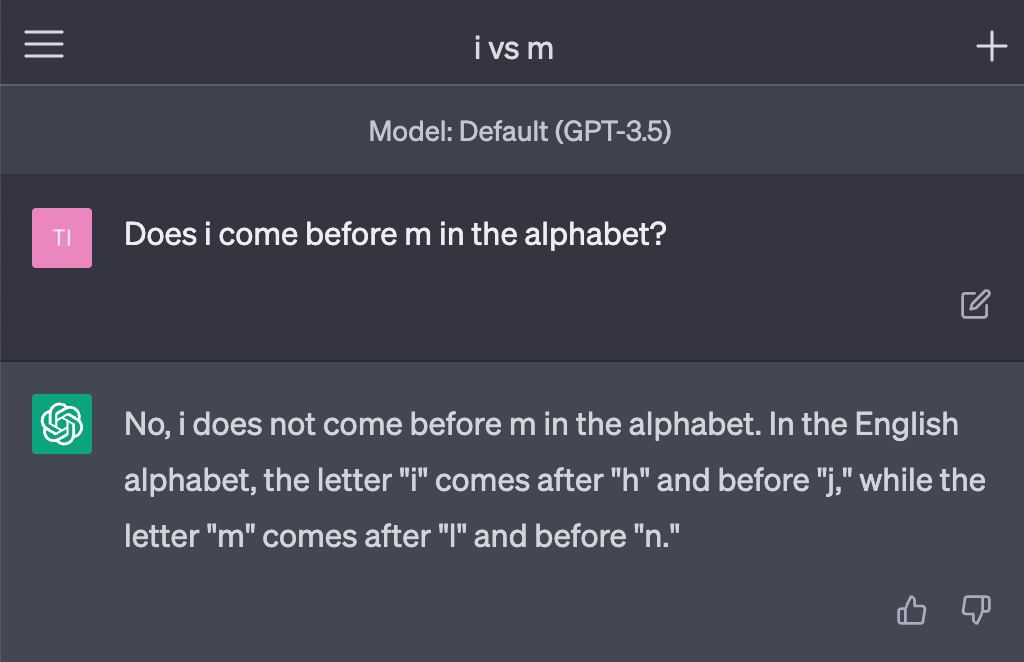Screen dimensions: 1024x662
Task: Click the pink TI user avatar
Action: [x=62, y=238]
